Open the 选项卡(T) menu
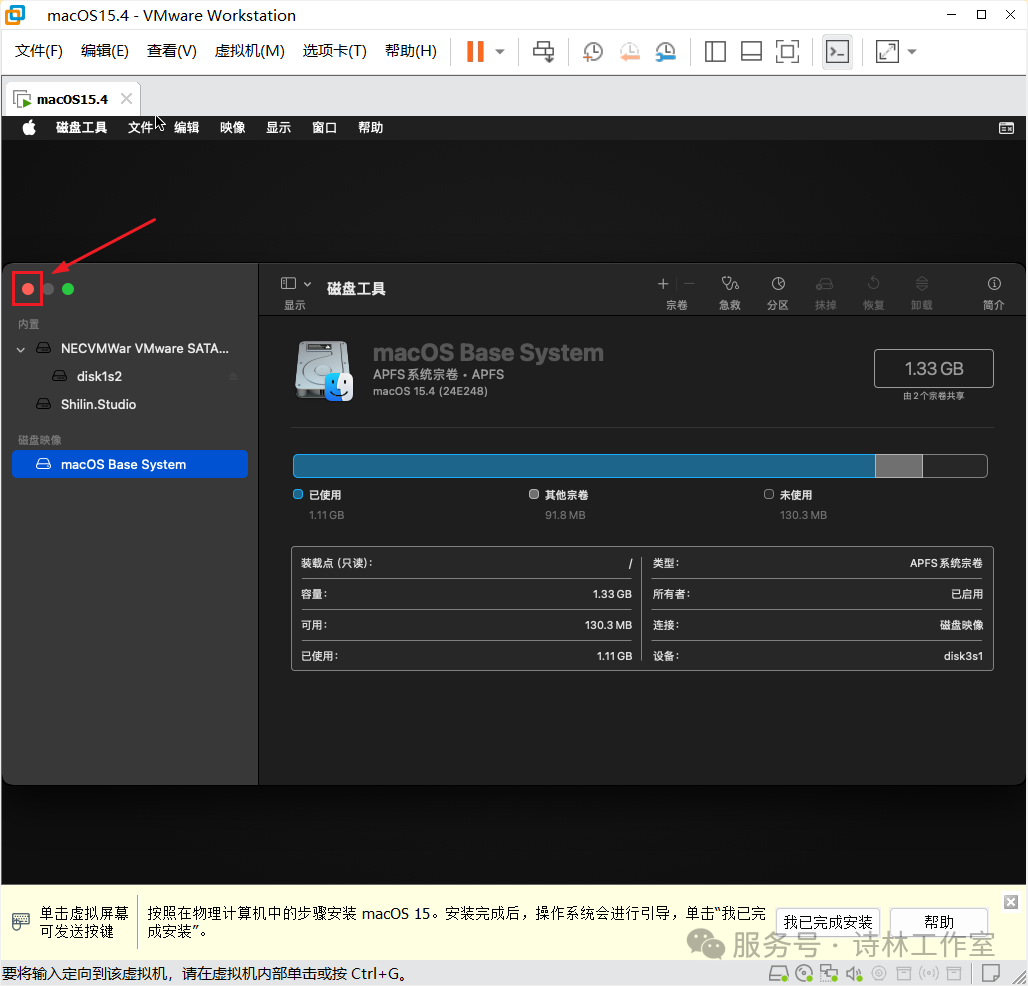 pos(334,50)
